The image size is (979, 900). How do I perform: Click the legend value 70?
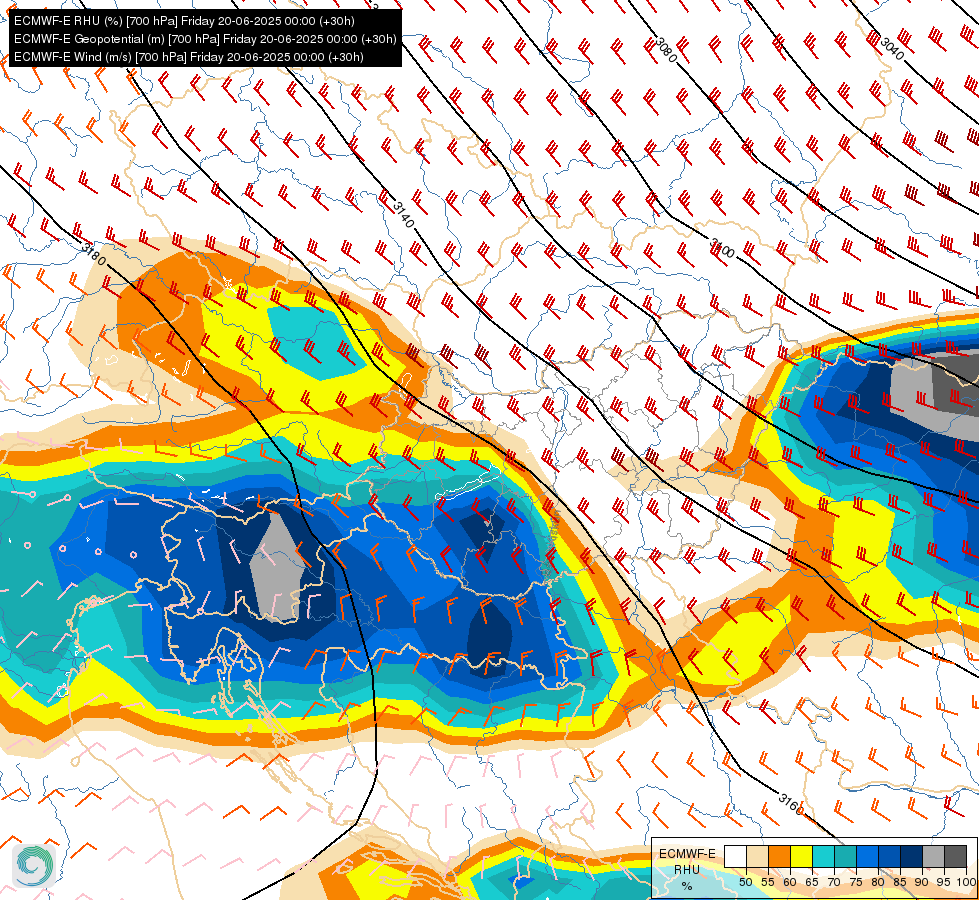pos(834,883)
